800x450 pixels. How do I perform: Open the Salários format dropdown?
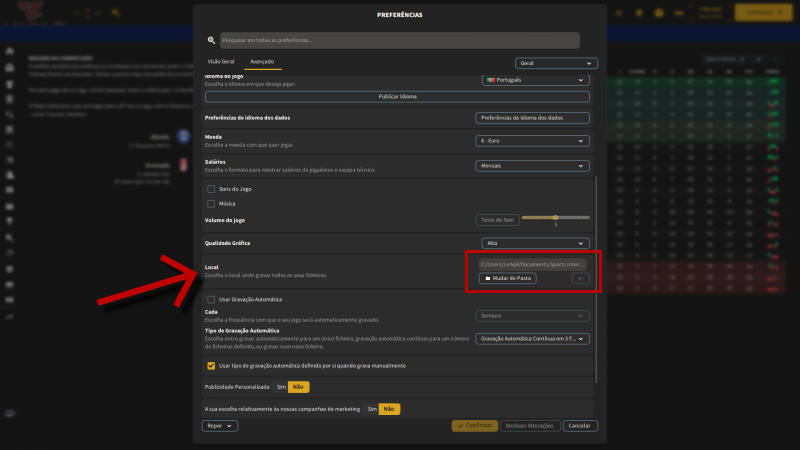pos(533,166)
